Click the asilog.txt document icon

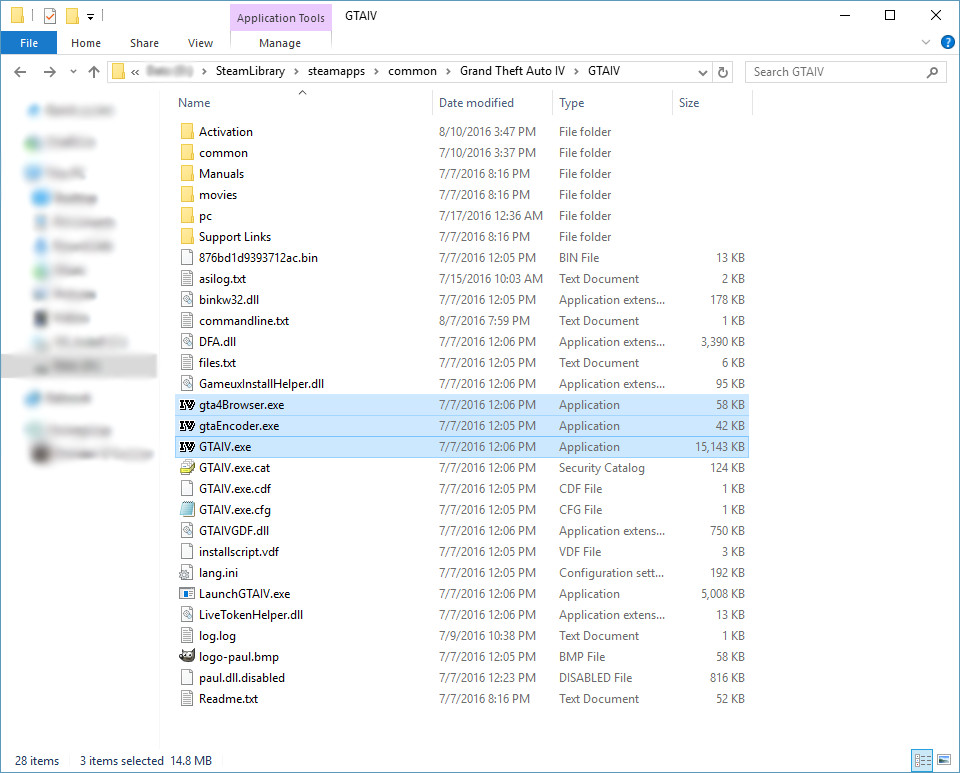click(187, 278)
